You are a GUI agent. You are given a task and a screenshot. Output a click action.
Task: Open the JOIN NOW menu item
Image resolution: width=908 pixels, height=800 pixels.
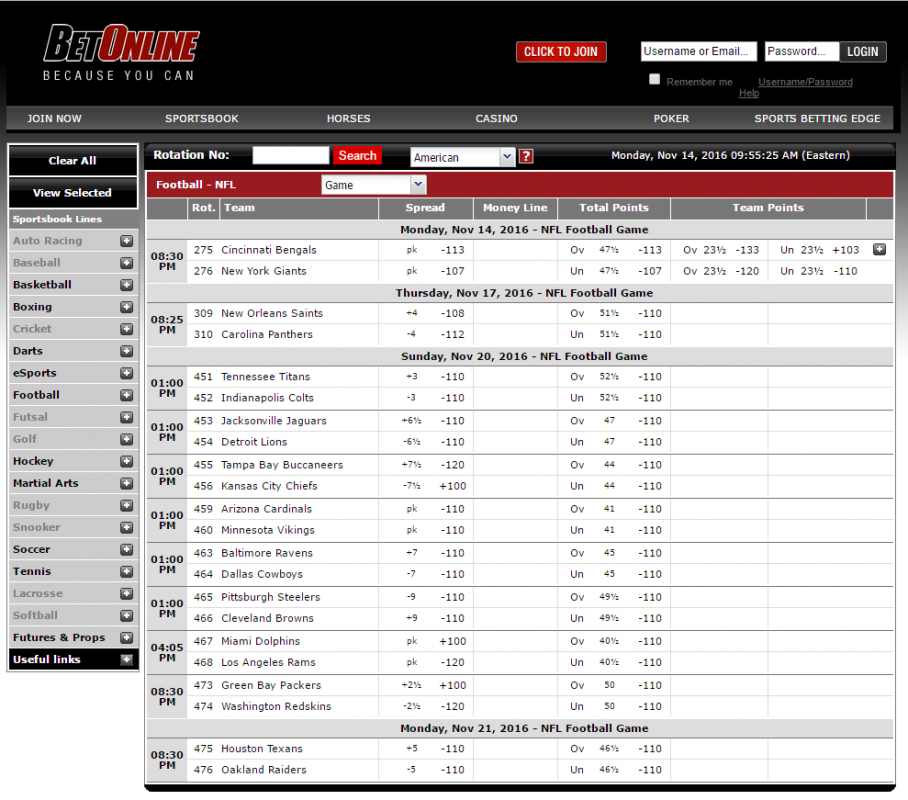pos(54,119)
